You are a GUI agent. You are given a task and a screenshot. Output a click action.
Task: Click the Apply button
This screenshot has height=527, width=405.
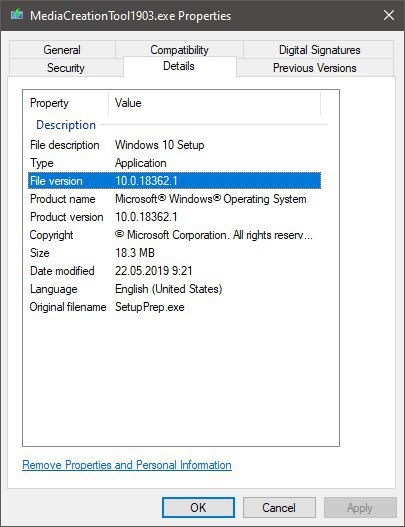(x=360, y=508)
